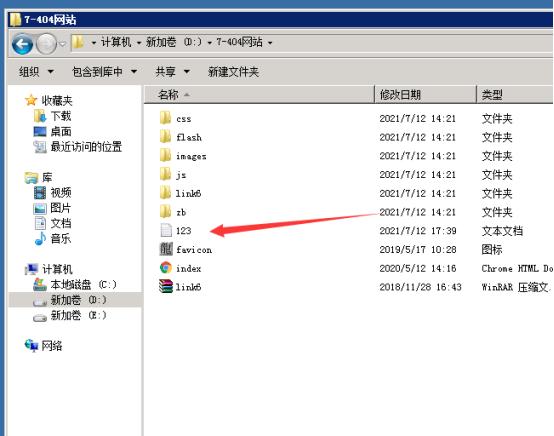Click the file name index

click(x=189, y=269)
